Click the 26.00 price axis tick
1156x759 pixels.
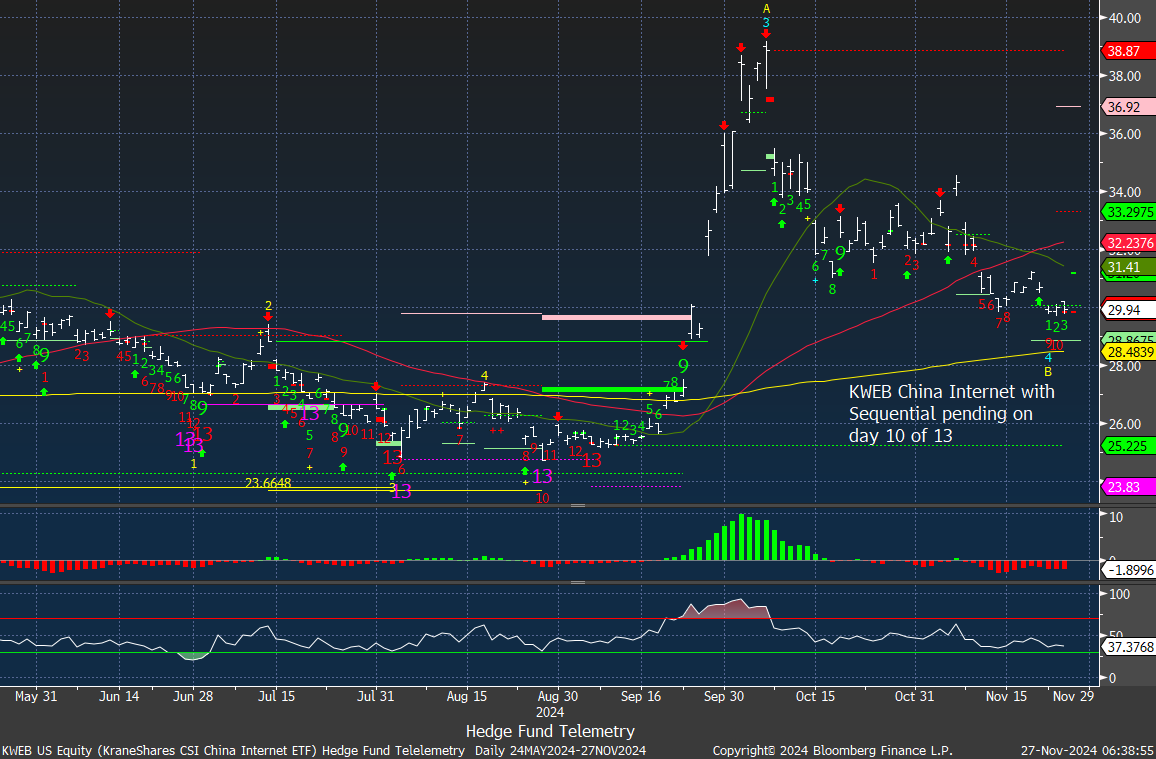[1125, 424]
